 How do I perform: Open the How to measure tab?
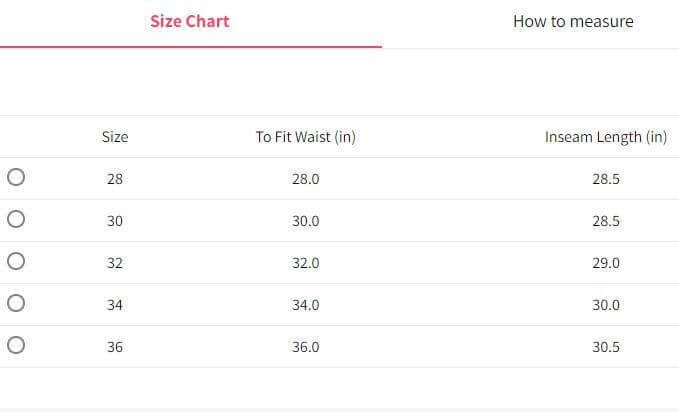coord(573,21)
